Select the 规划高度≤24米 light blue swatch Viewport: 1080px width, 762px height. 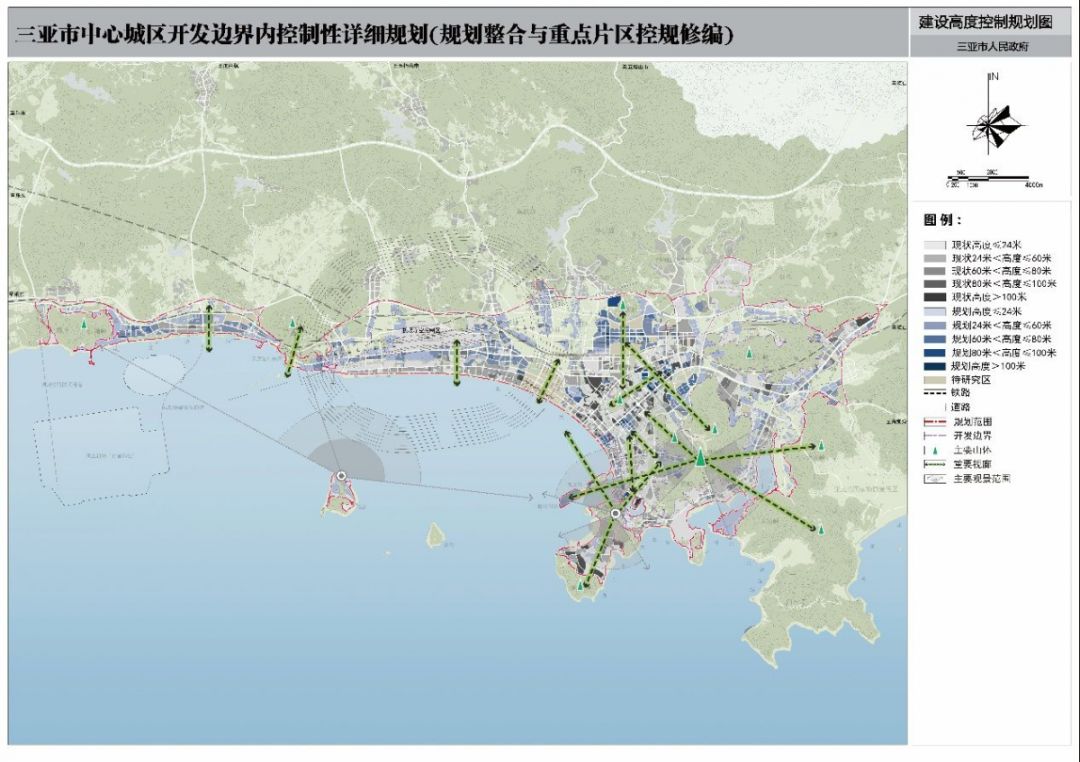[x=933, y=312]
